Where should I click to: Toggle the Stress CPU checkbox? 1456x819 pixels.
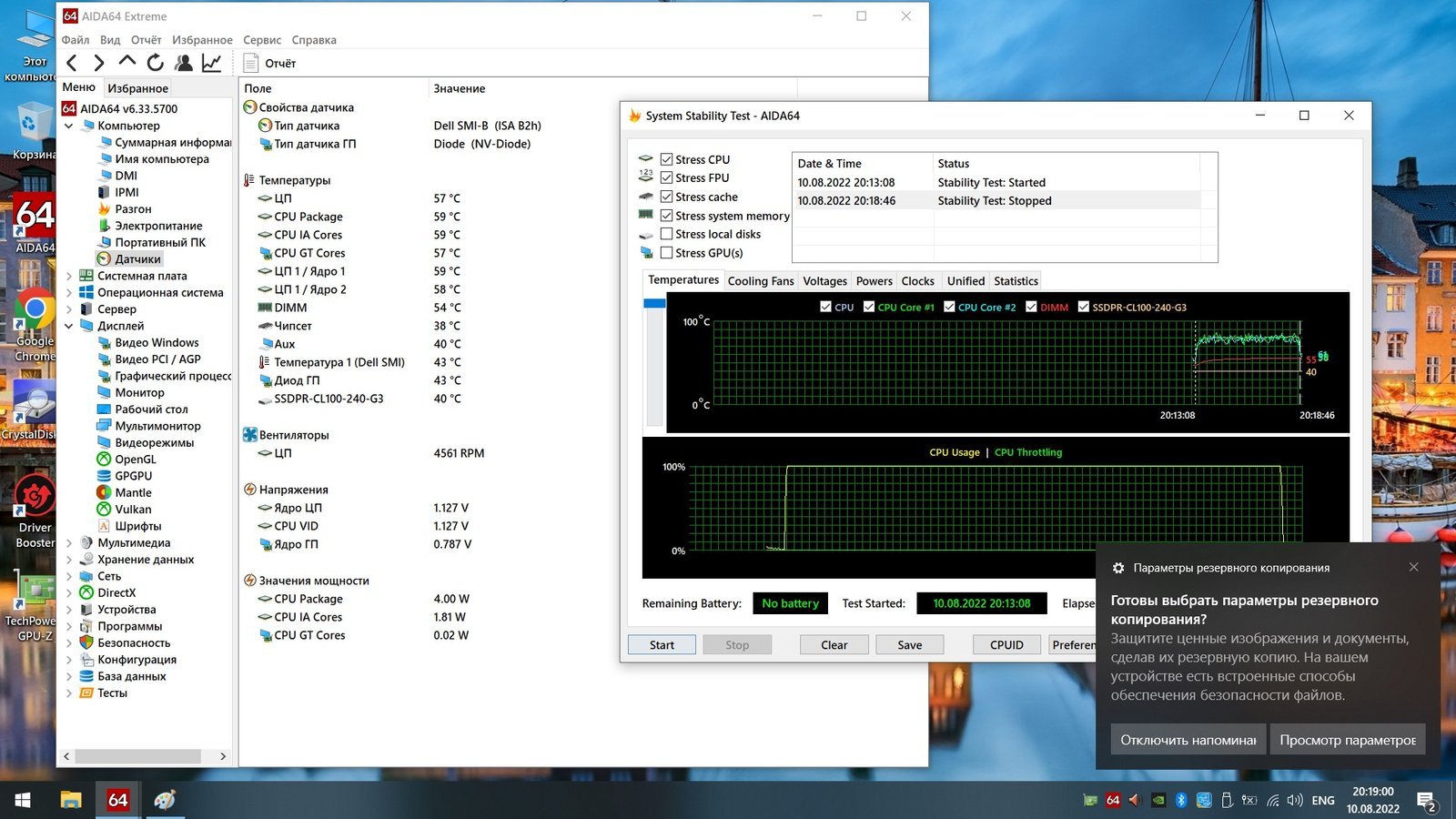[666, 159]
